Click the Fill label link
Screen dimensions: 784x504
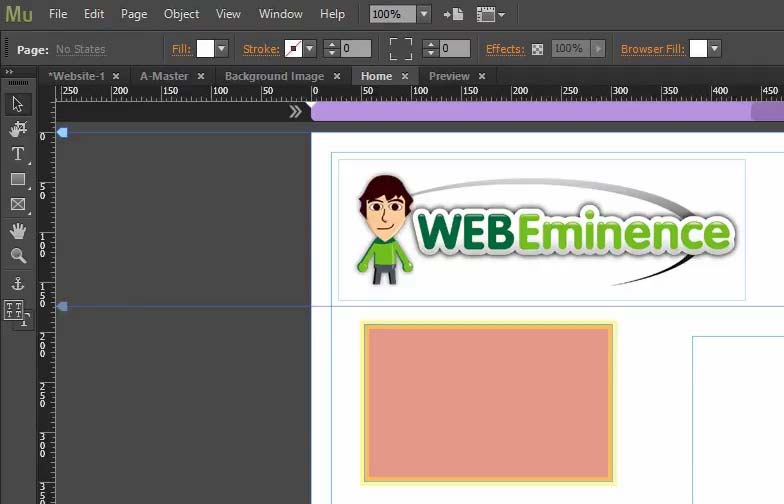click(182, 49)
